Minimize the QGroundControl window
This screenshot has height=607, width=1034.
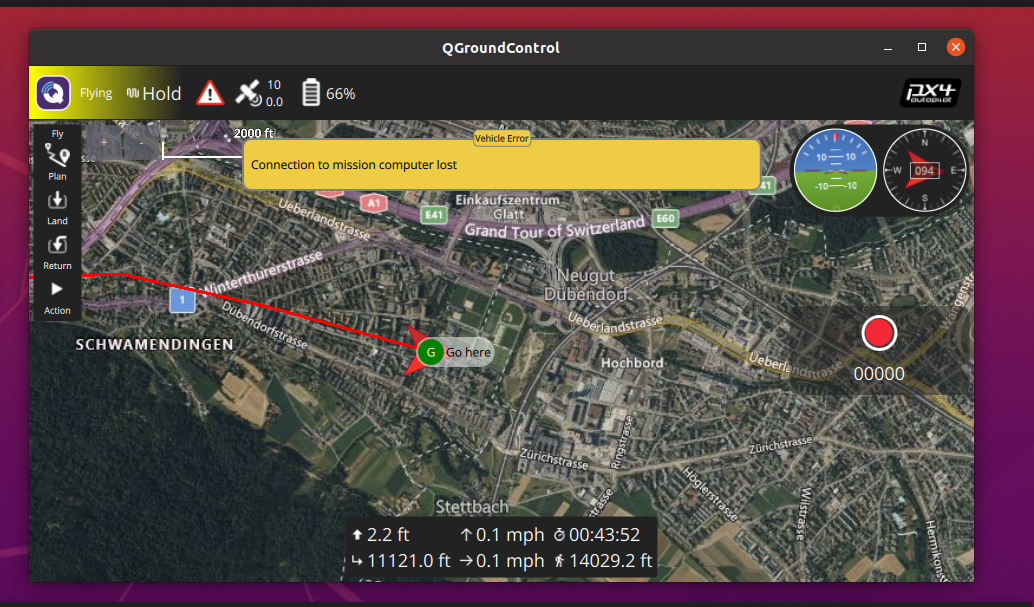[888, 48]
